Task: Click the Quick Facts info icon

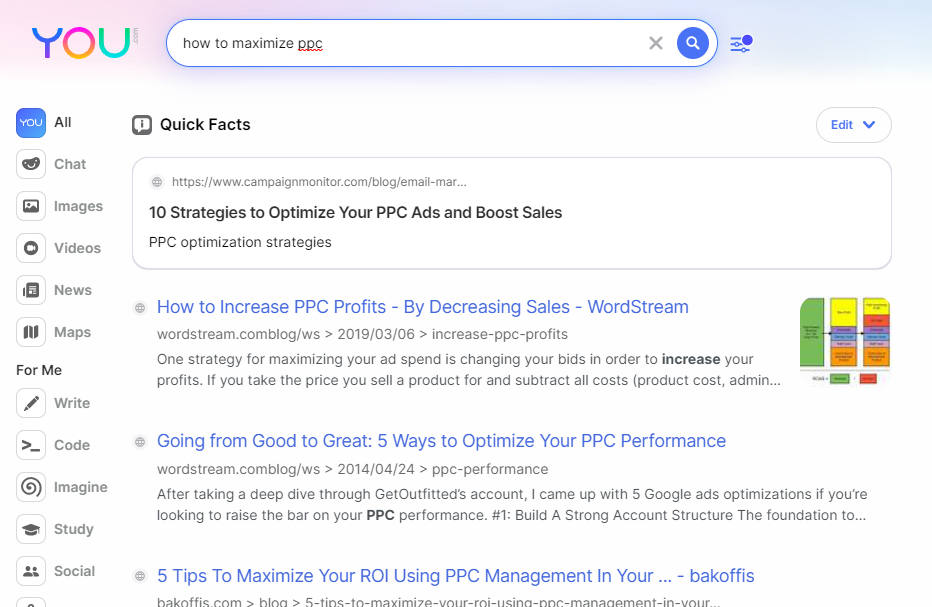Action: 141,125
